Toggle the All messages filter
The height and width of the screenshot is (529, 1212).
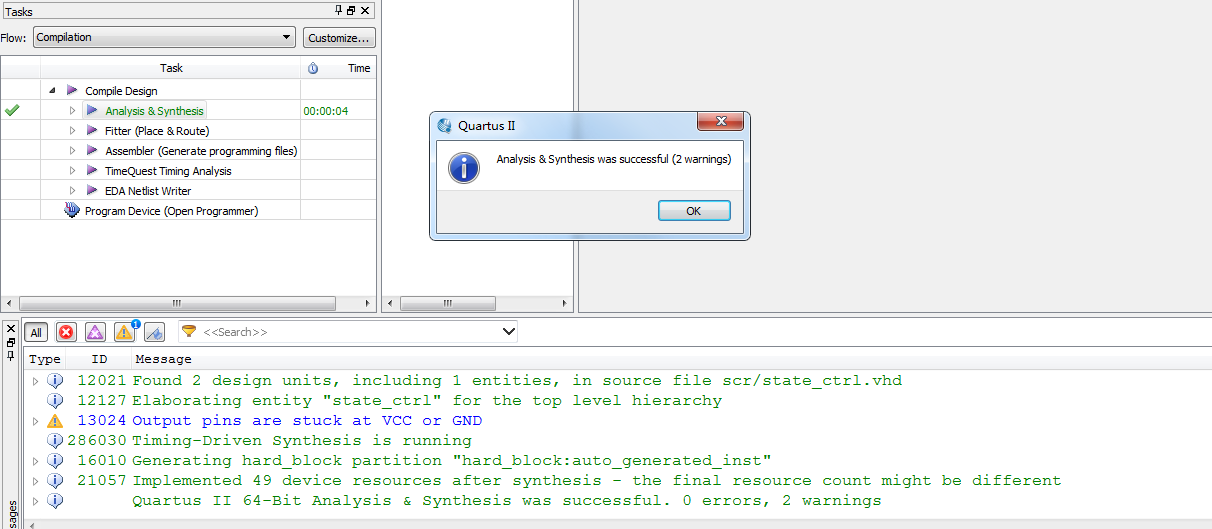36,332
